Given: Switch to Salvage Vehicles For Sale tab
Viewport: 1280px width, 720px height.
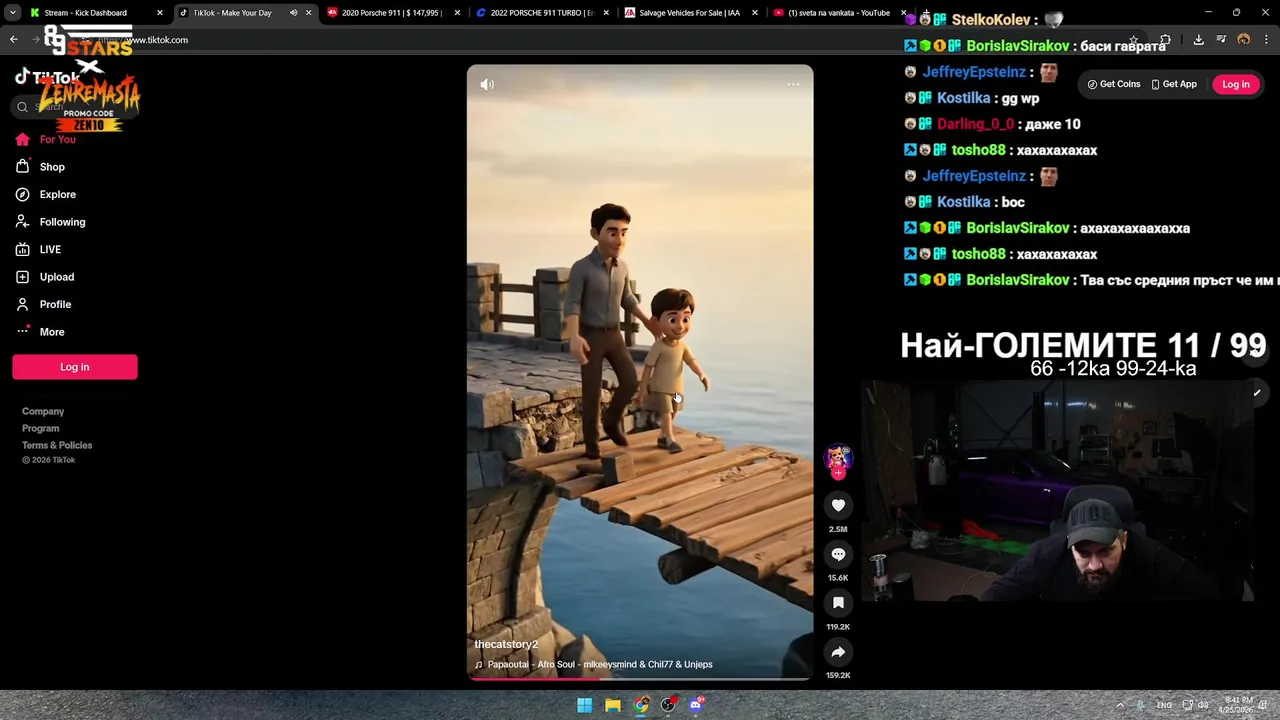Looking at the screenshot, I should (x=690, y=13).
